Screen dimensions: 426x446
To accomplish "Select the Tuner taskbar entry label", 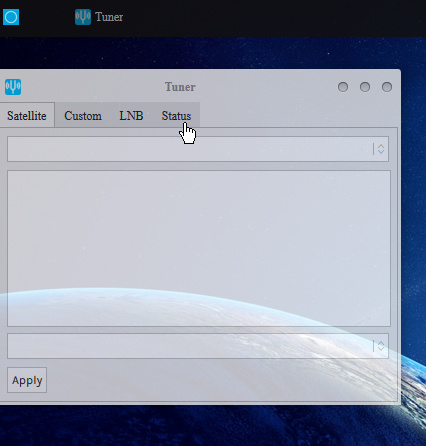I will click(109, 17).
